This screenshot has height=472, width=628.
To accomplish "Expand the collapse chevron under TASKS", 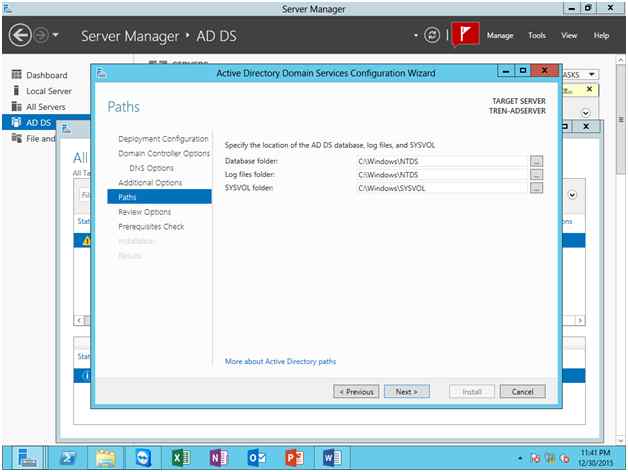I will tap(585, 113).
